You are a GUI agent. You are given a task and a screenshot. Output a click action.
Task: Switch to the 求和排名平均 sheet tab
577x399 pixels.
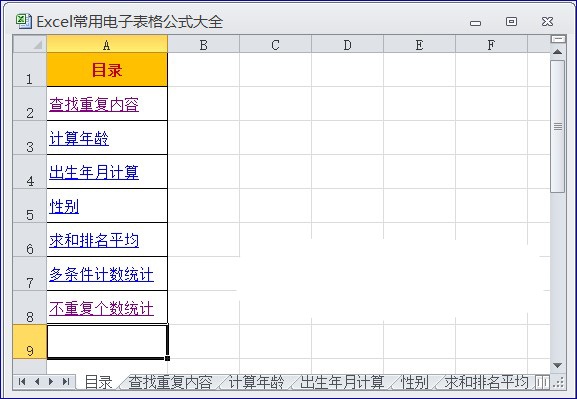pyautogui.click(x=486, y=382)
